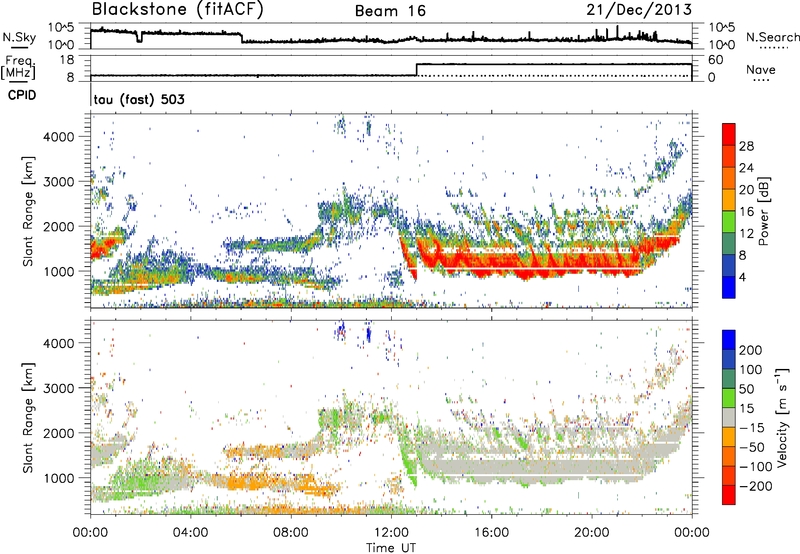
Task: Pick the red bottom segment of Velocity colorbar
Action: (729, 495)
